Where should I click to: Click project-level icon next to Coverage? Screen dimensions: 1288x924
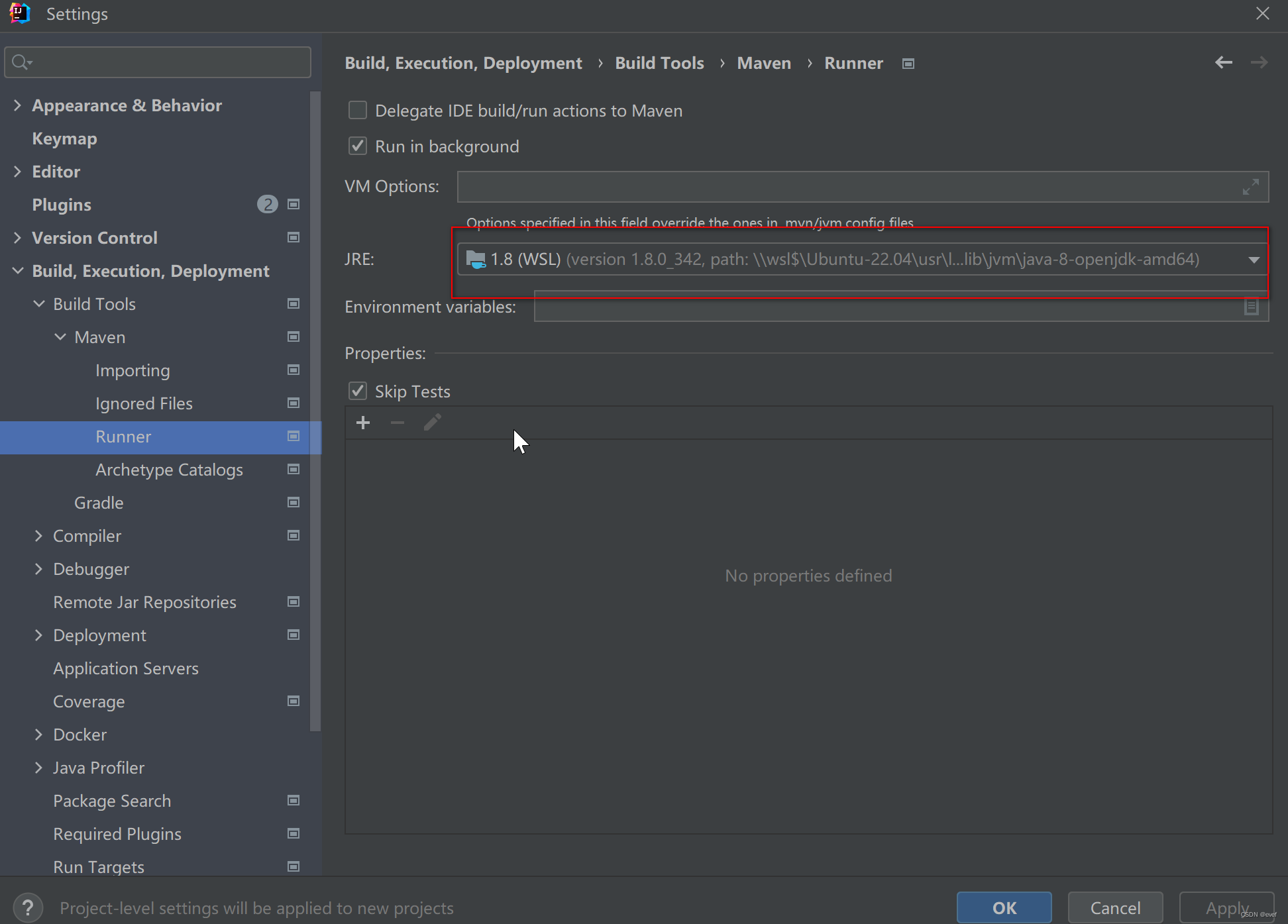pos(294,701)
